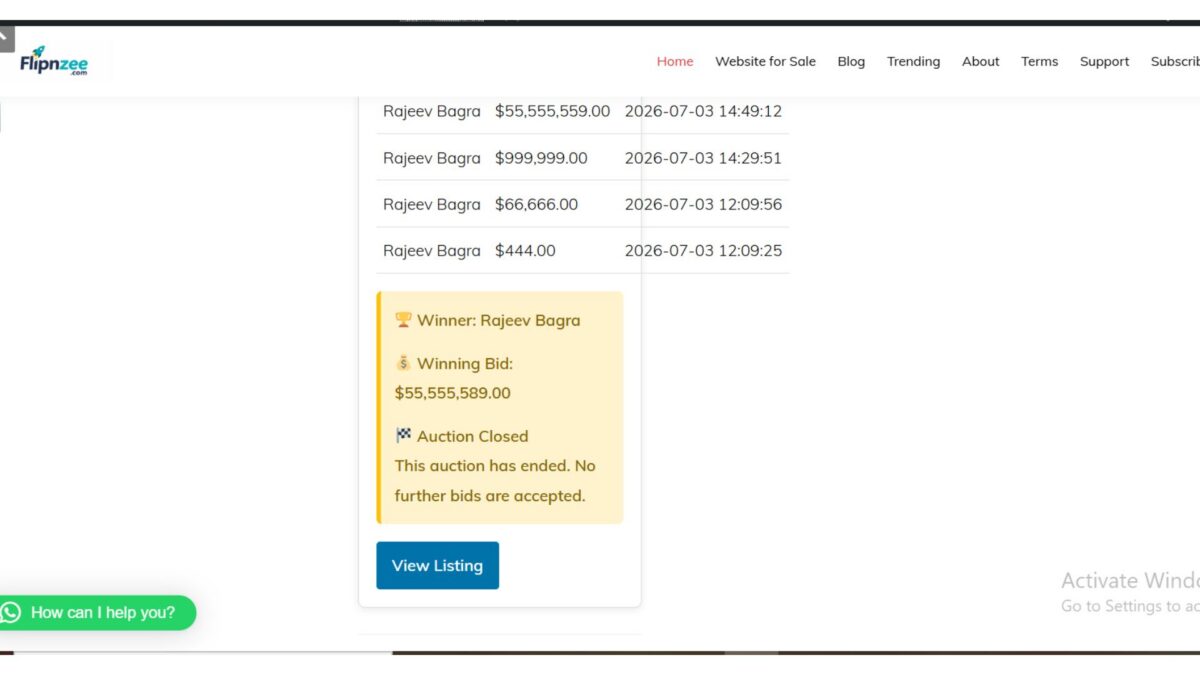Click timestamp 2026-07-03 12:09:25
The width and height of the screenshot is (1200, 675).
click(x=703, y=251)
